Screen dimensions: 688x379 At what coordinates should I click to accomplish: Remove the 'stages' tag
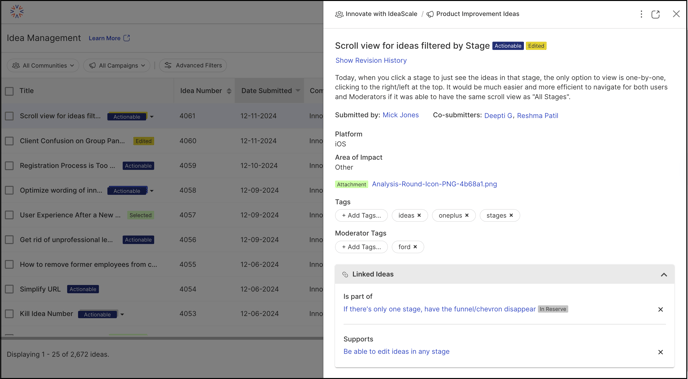click(x=511, y=215)
